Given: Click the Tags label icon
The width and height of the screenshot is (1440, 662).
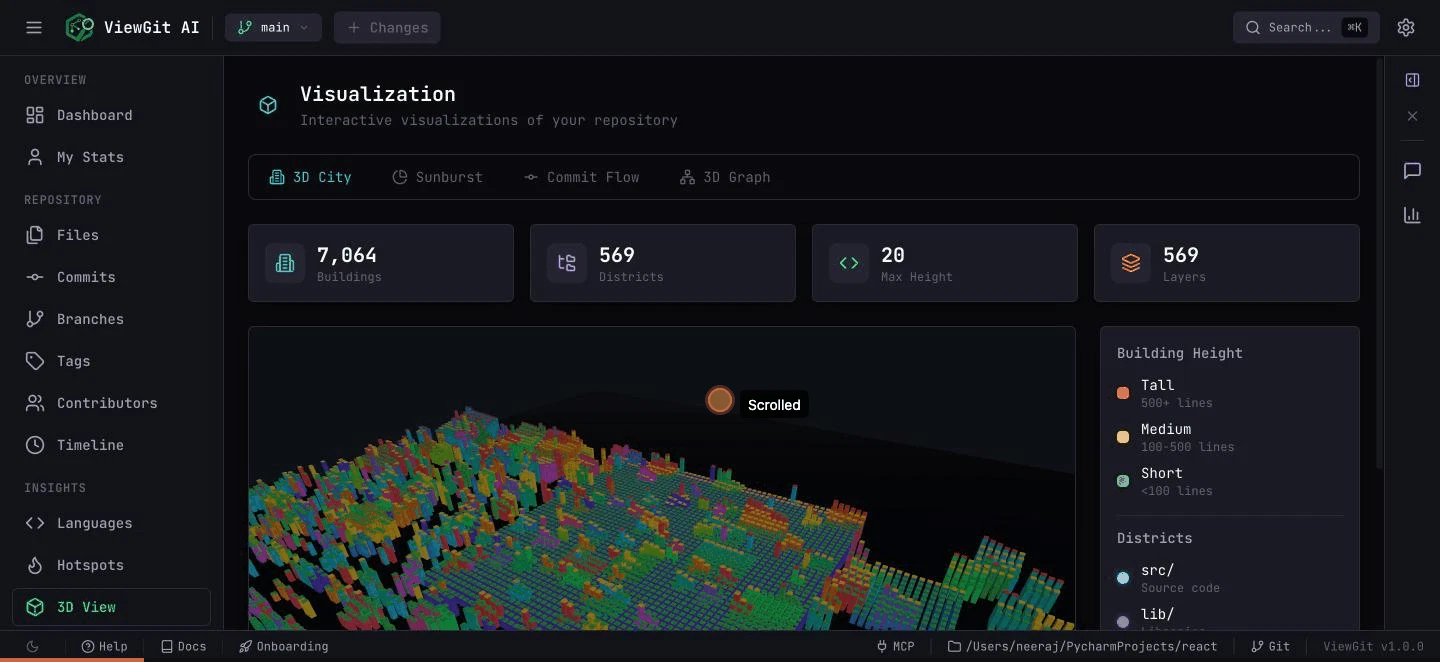Looking at the screenshot, I should pos(35,361).
